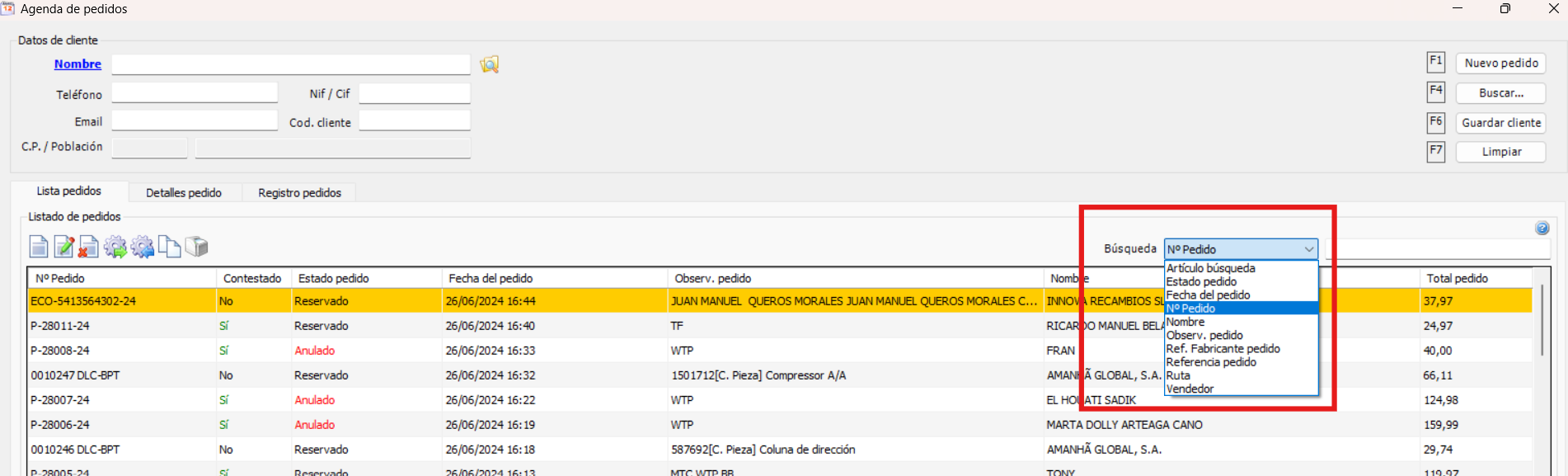
Task: Switch to the Detalles pedido tab
Action: [x=184, y=193]
